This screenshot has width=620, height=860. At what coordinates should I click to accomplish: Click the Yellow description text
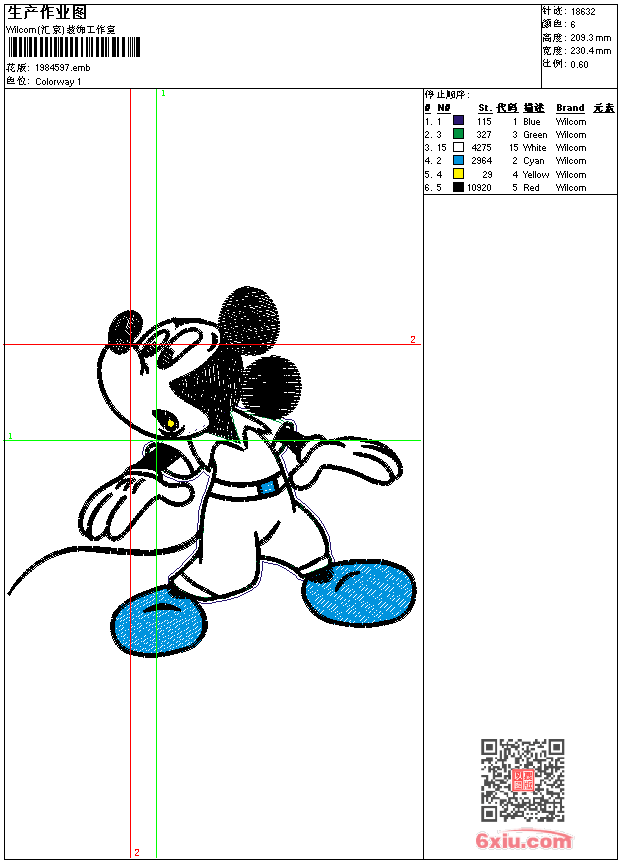(x=536, y=175)
